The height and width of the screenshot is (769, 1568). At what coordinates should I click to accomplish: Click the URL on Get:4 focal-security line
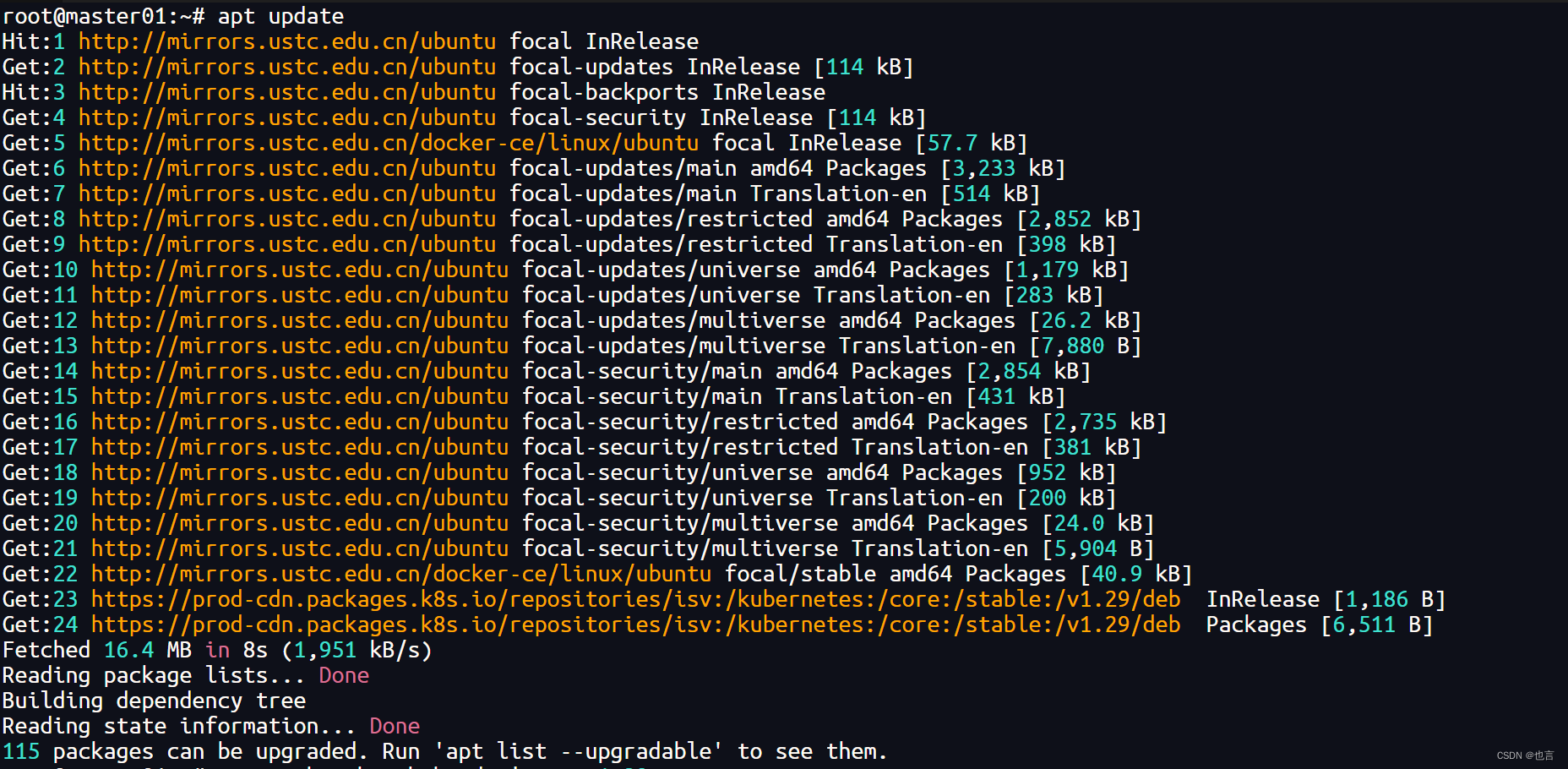coord(287,117)
